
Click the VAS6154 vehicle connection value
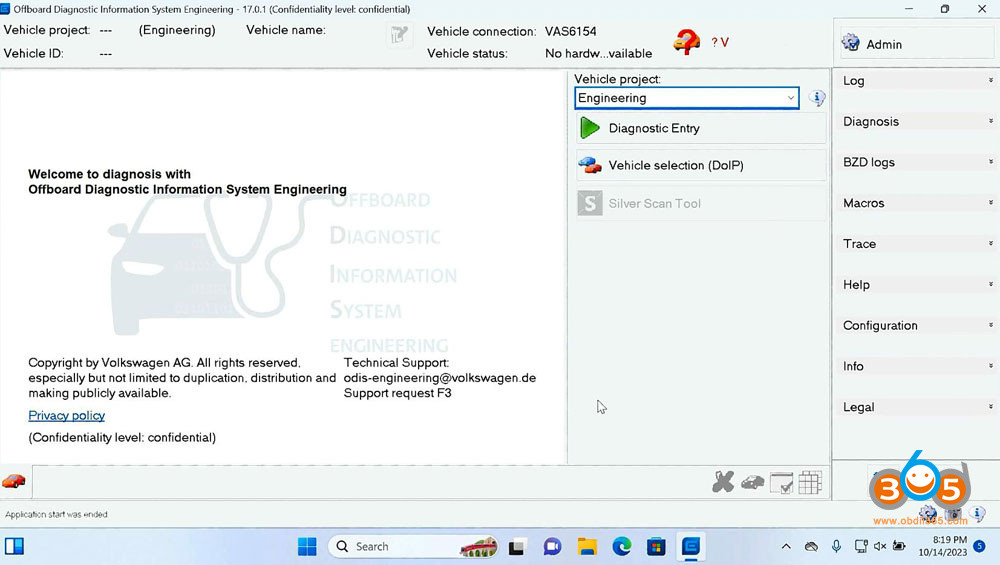[x=571, y=31]
